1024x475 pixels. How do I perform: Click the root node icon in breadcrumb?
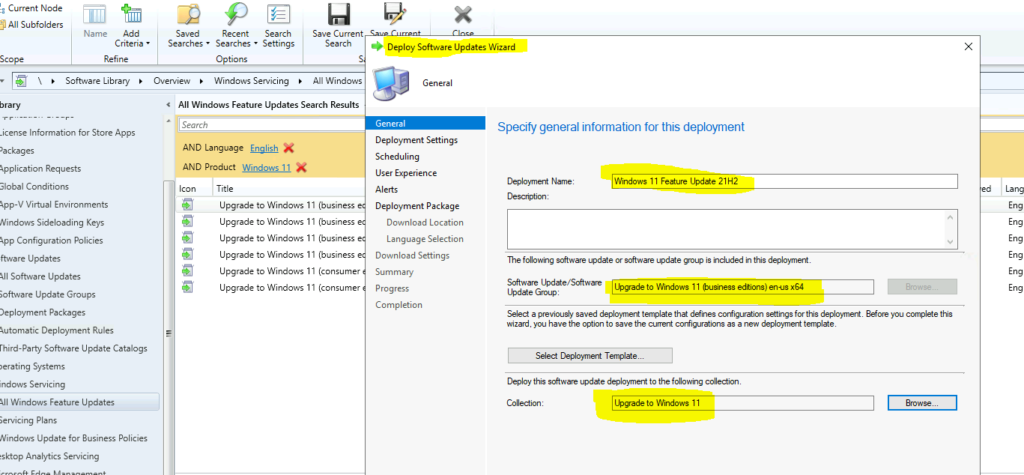click(22, 81)
